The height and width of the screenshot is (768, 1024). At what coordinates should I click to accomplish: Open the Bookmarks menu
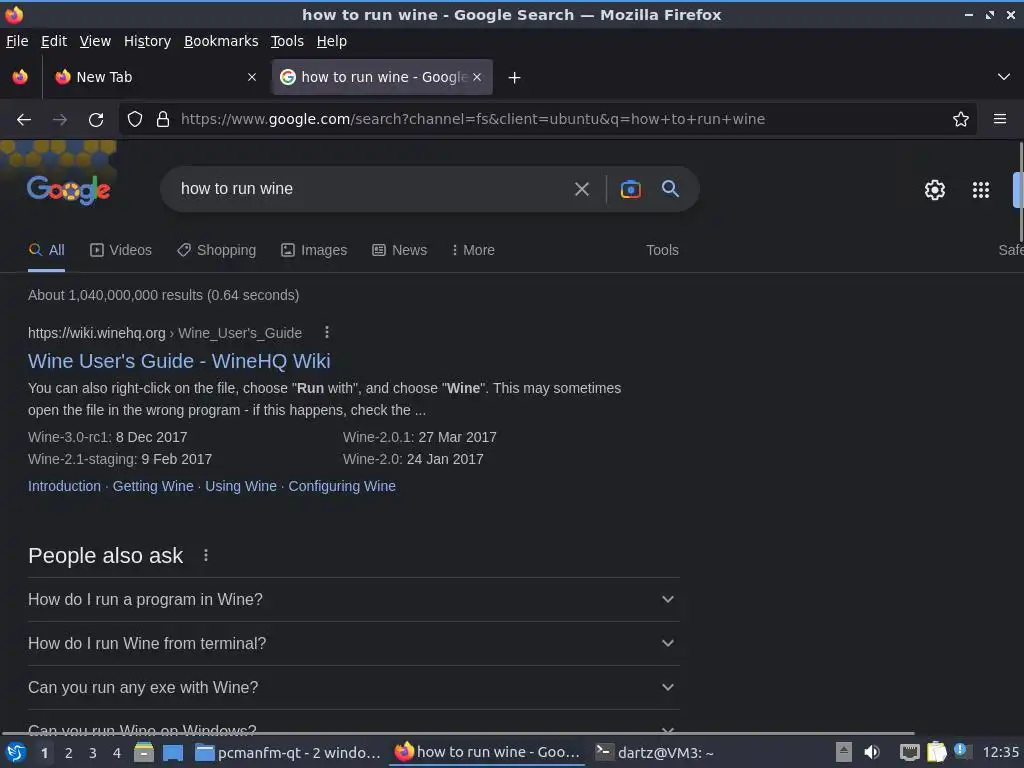(x=221, y=41)
